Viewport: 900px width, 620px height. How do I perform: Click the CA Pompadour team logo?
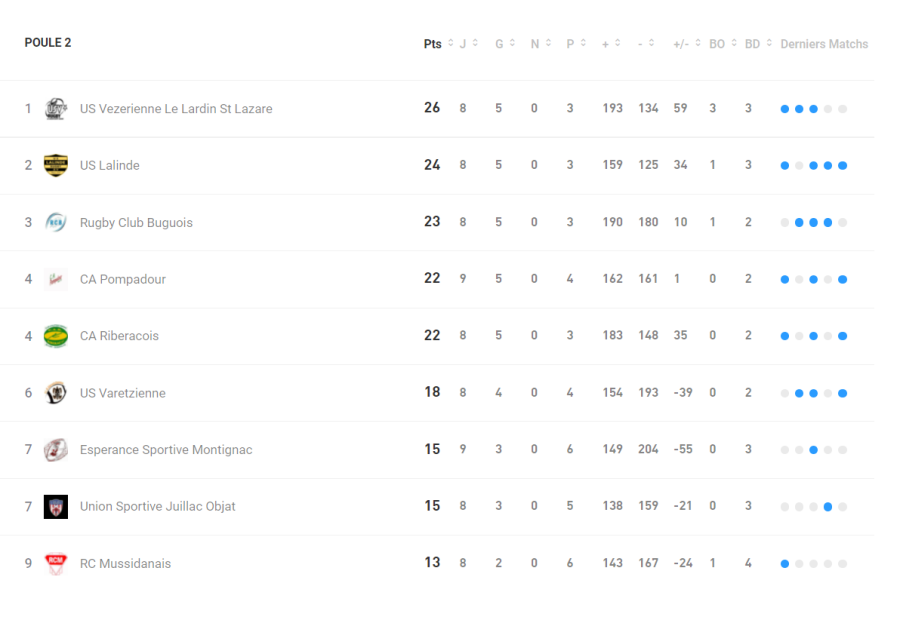point(56,279)
